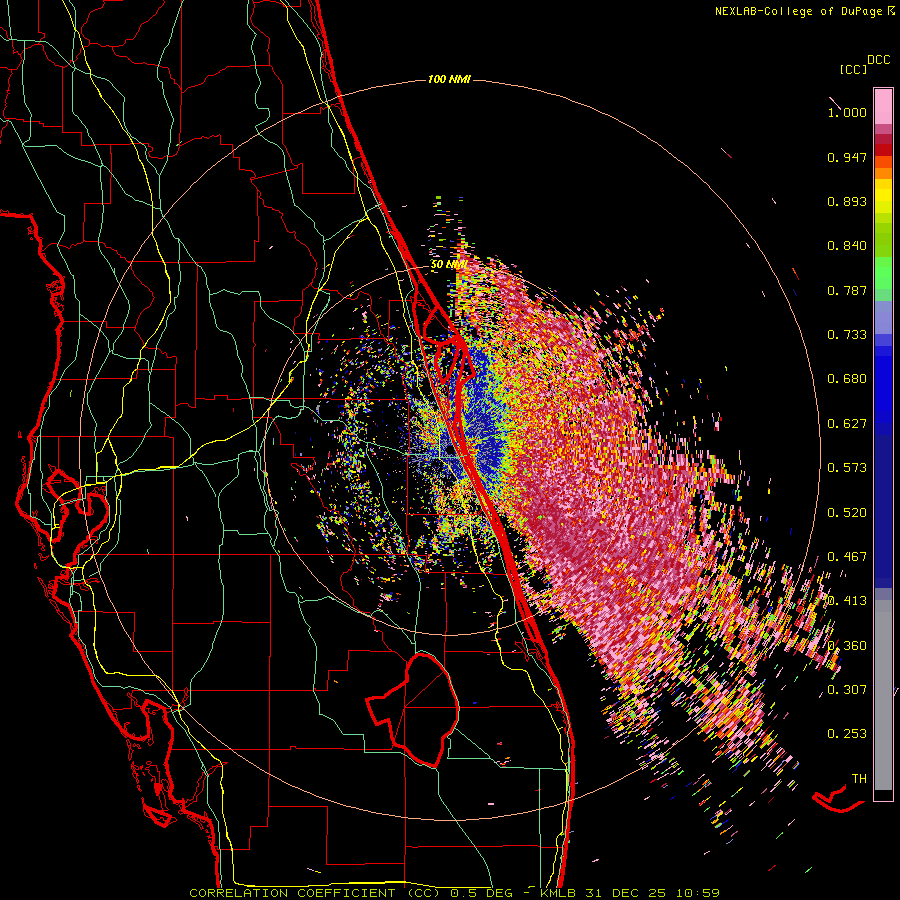Image resolution: width=900 pixels, height=900 pixels.
Task: Click the 0.520 scale value
Action: [x=847, y=512]
